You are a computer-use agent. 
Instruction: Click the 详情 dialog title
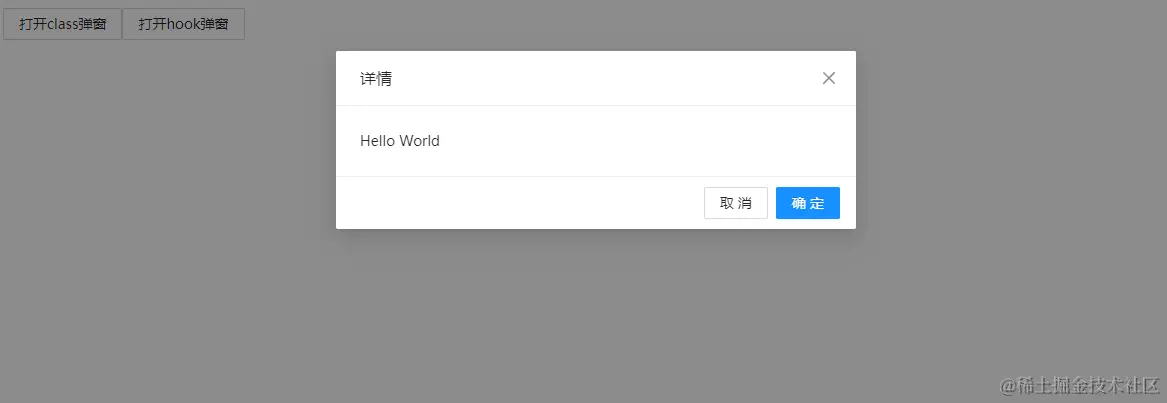coord(376,78)
